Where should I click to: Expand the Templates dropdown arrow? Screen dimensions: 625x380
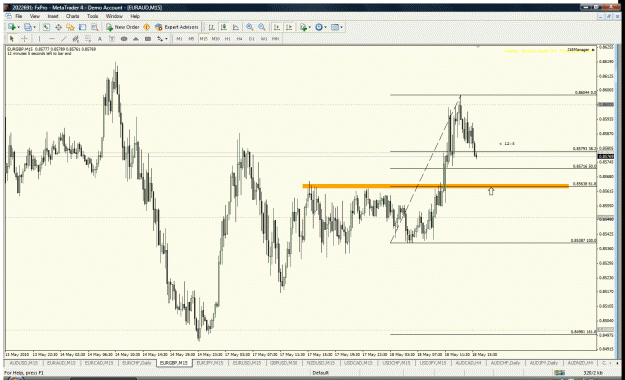[x=342, y=27]
